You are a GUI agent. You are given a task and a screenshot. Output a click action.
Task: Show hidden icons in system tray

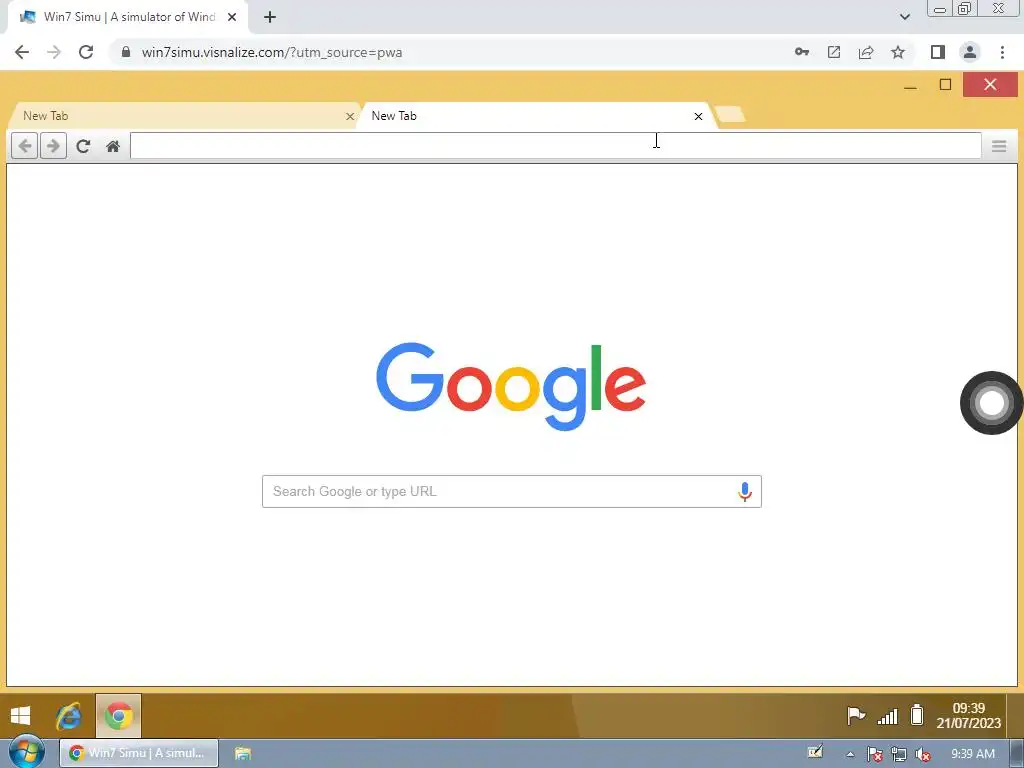tap(850, 754)
